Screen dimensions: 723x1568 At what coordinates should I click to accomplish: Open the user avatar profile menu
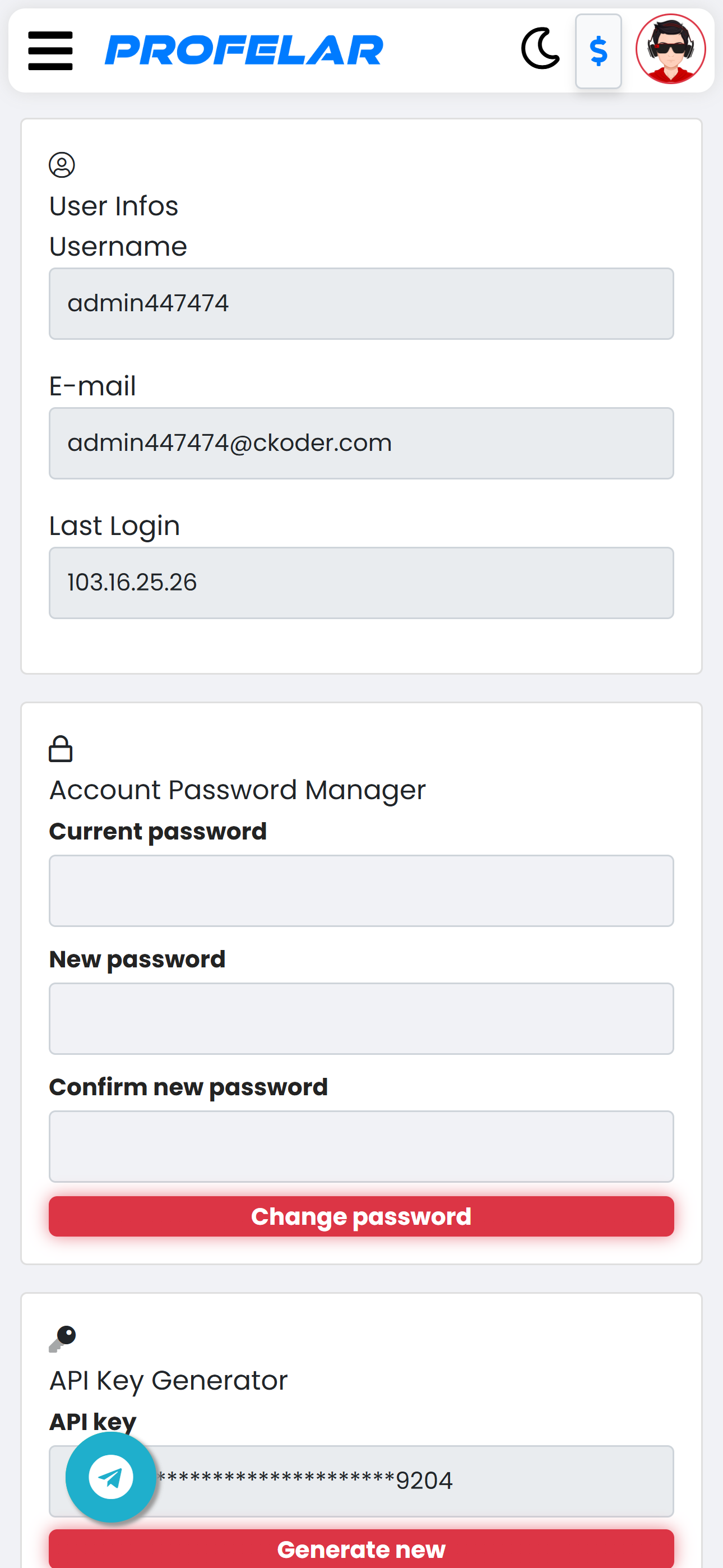(671, 49)
